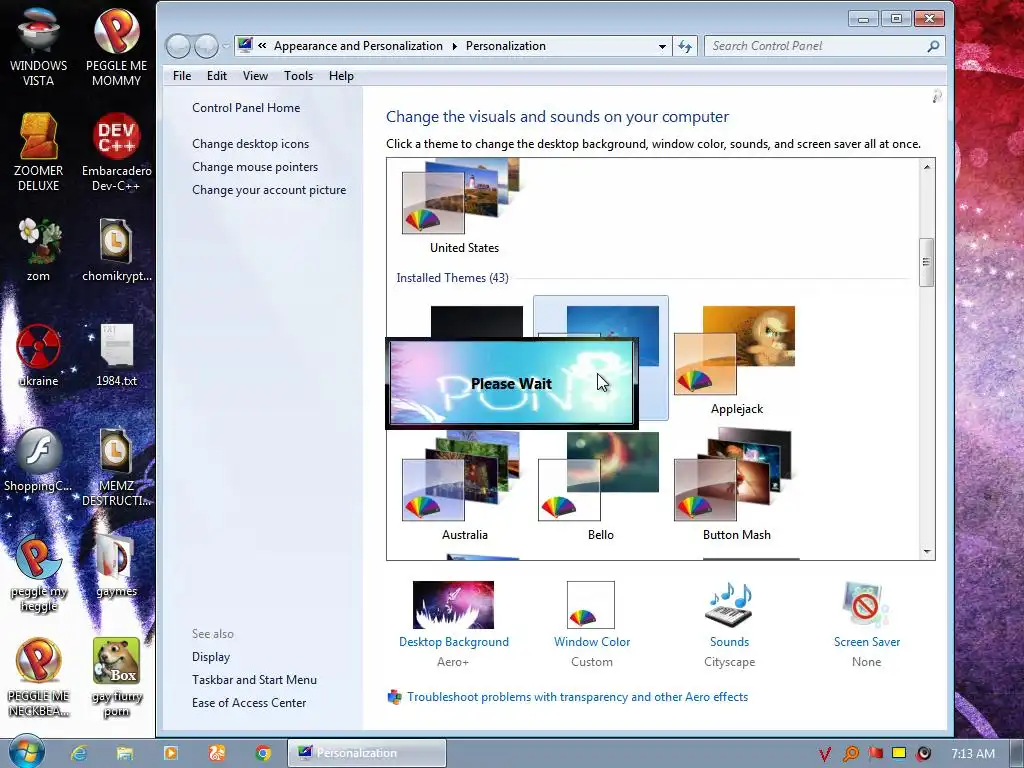Click the theme list scroll up arrow
Viewport: 1024px width, 768px height.
927,167
